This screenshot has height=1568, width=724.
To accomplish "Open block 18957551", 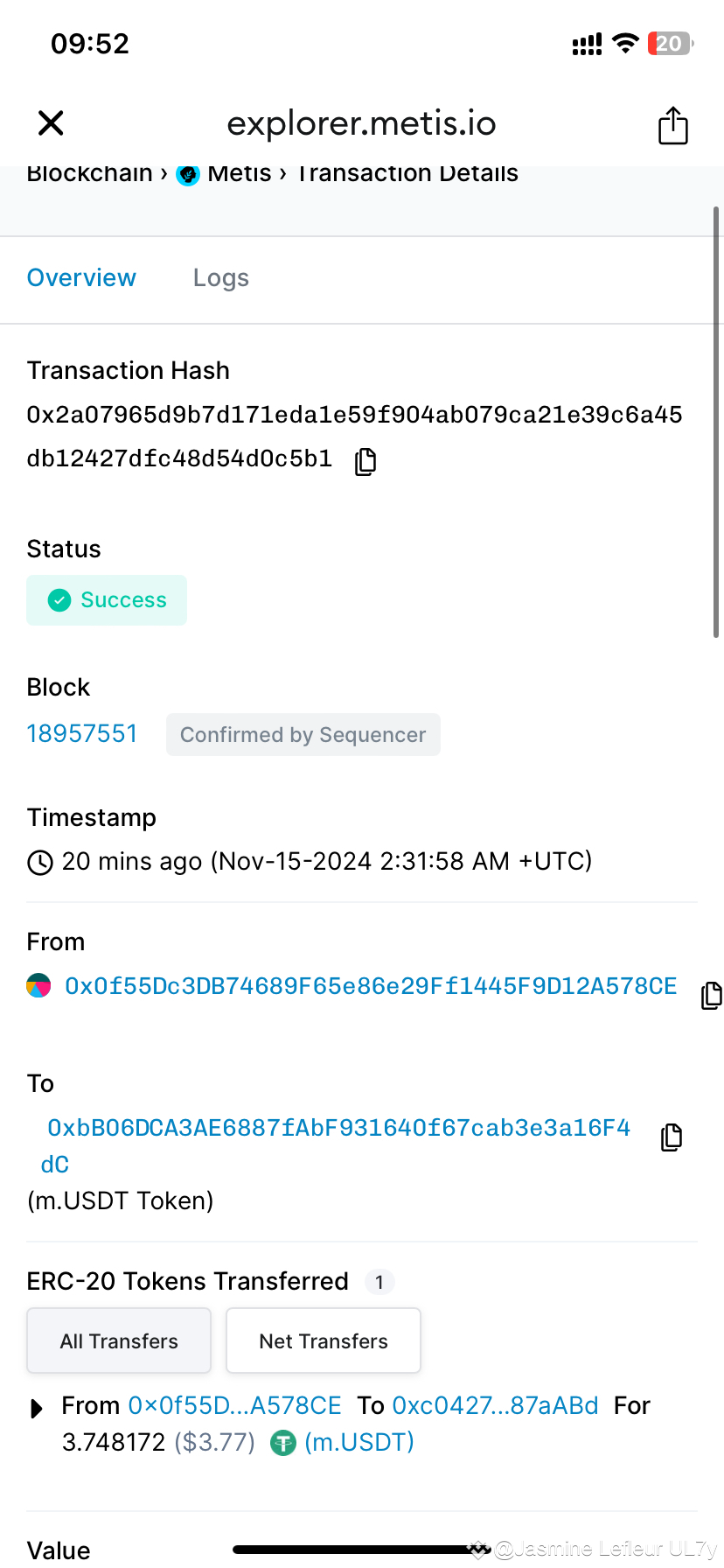I will (81, 734).
